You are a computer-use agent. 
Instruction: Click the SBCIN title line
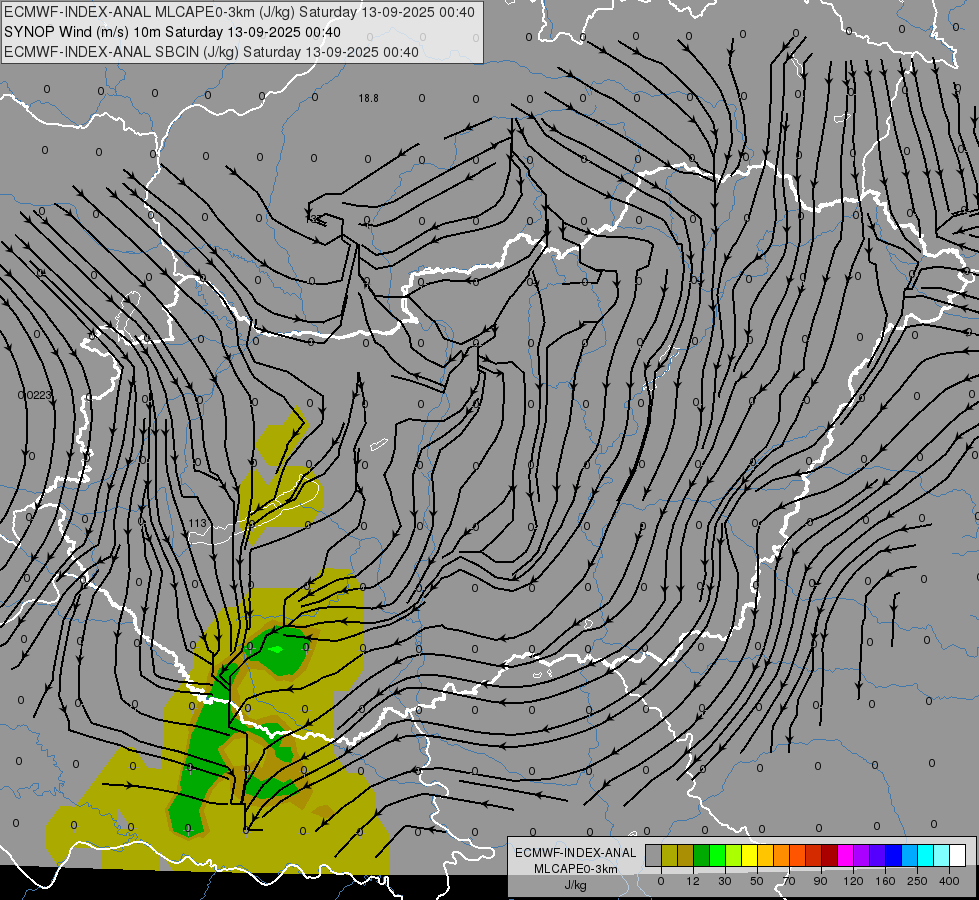[211, 52]
